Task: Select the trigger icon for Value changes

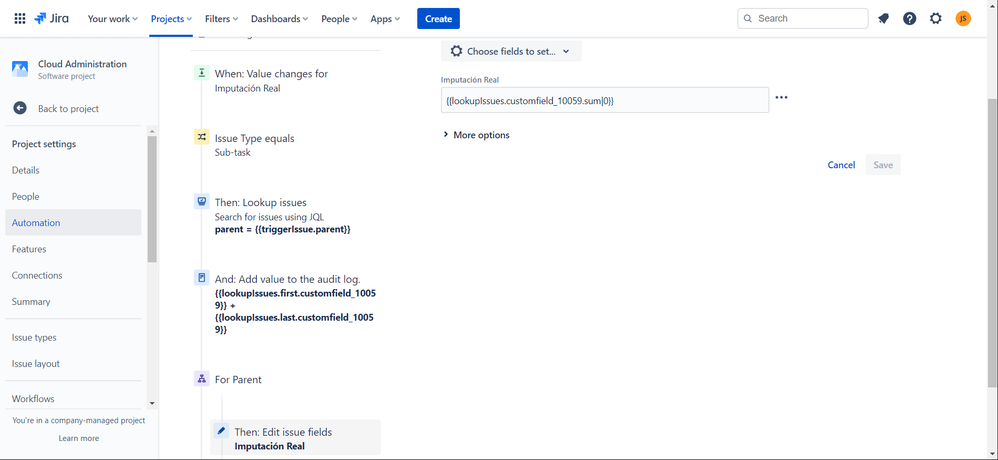Action: click(x=201, y=73)
